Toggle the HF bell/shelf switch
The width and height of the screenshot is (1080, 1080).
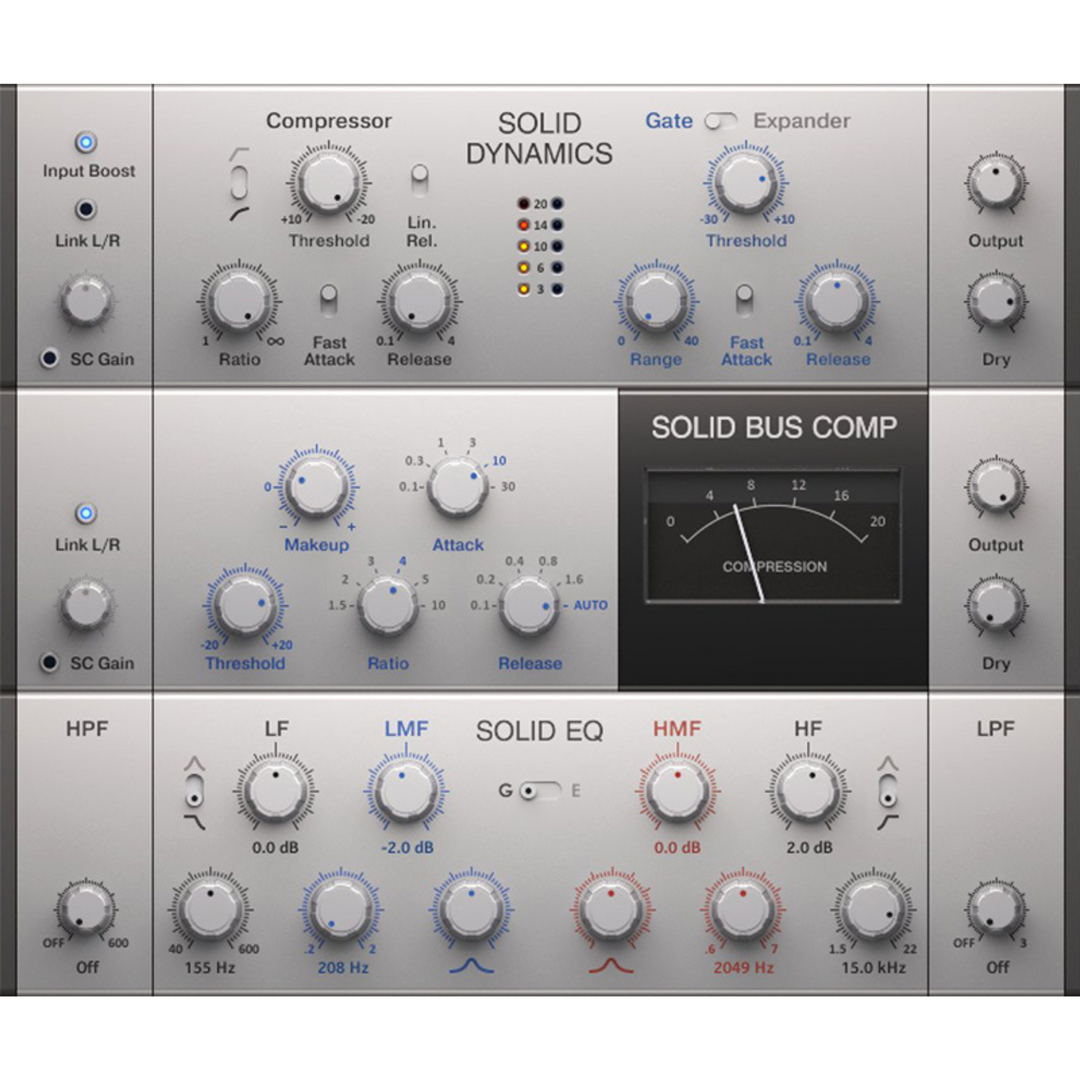click(889, 790)
